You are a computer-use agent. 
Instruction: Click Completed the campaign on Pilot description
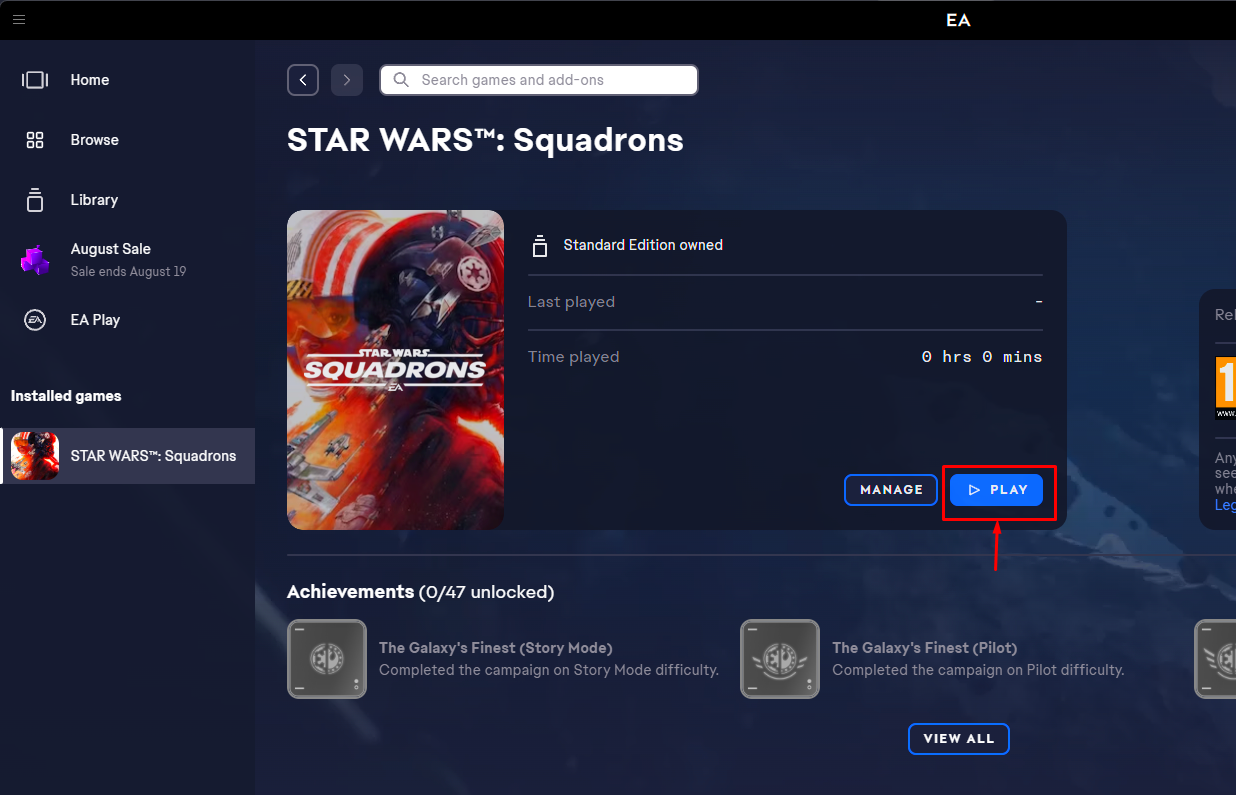click(978, 670)
